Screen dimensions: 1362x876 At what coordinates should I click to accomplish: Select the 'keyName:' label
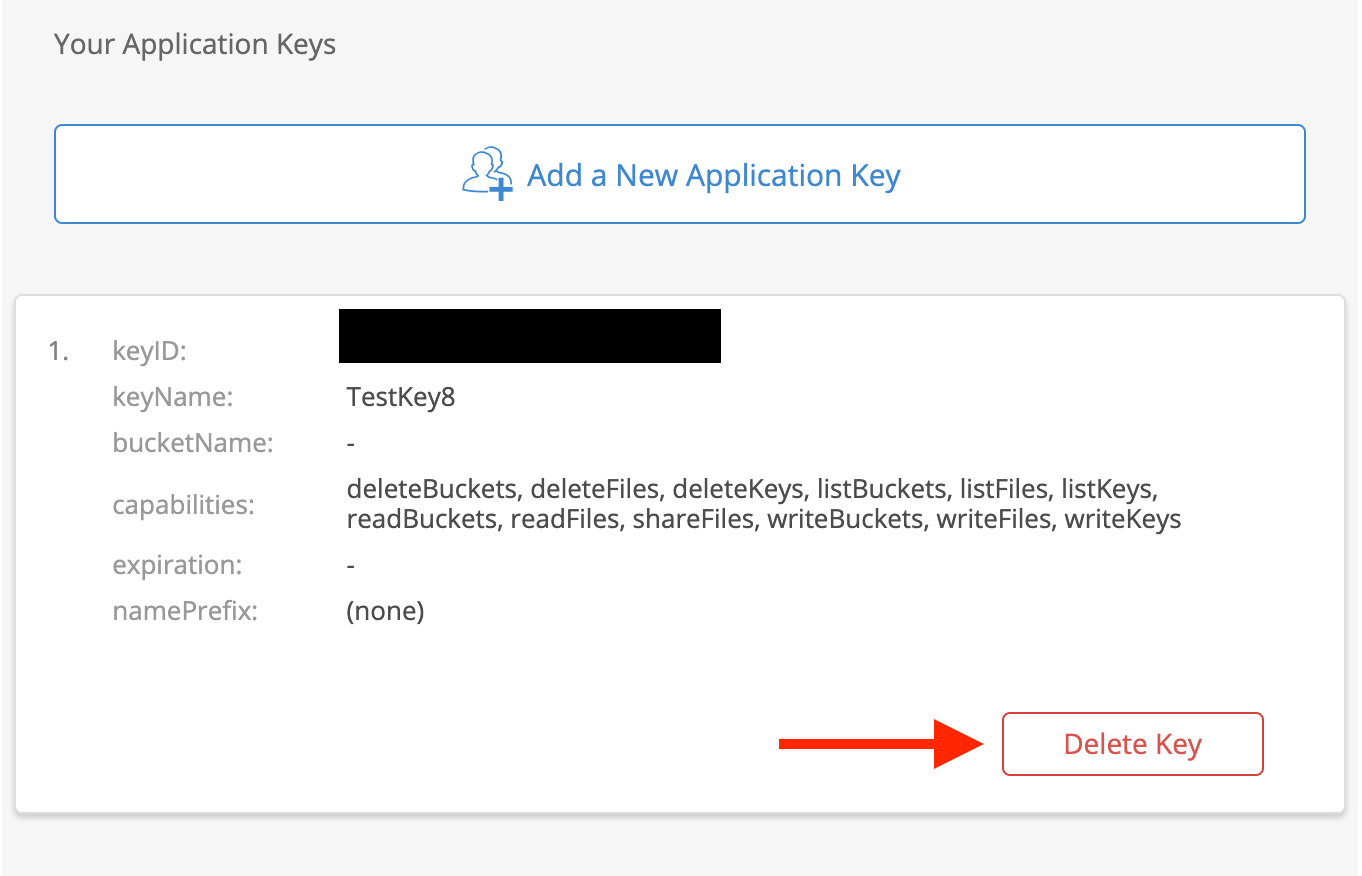173,397
